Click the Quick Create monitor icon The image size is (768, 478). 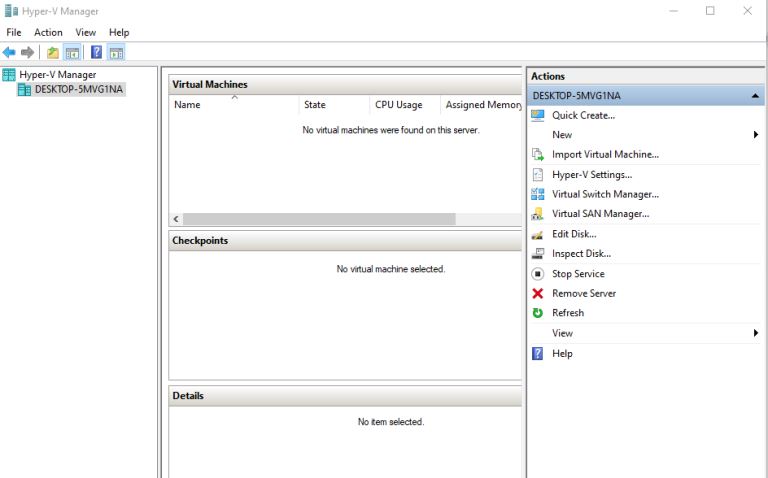click(537, 116)
